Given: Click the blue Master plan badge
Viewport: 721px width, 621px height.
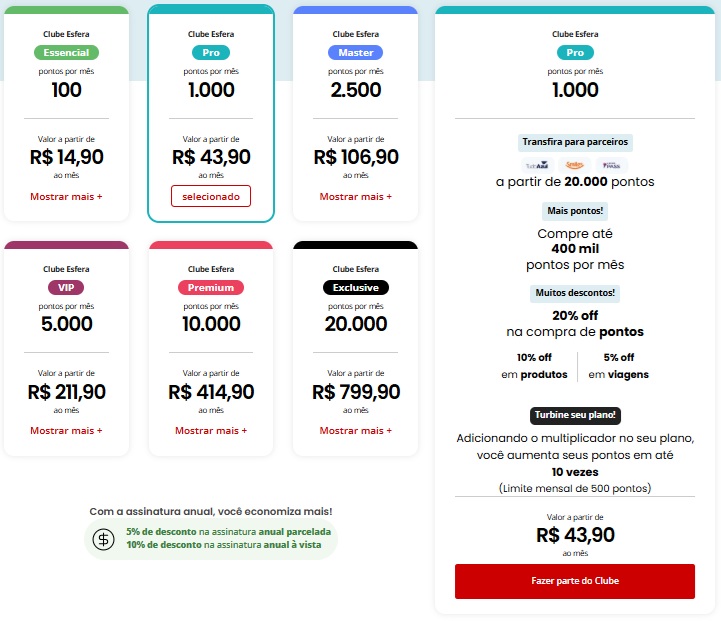Looking at the screenshot, I should coord(356,52).
